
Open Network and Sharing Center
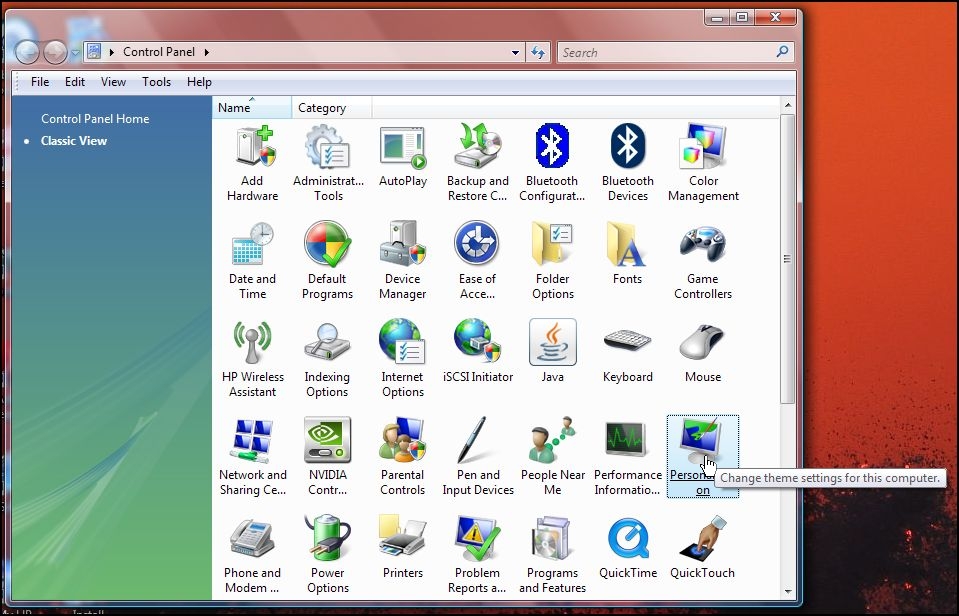pyautogui.click(x=252, y=457)
